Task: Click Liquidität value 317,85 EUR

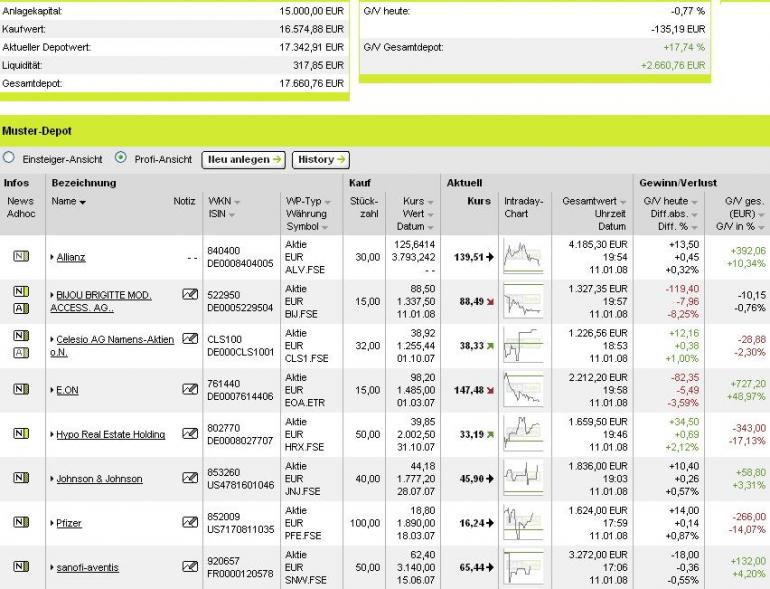Action: [318, 65]
